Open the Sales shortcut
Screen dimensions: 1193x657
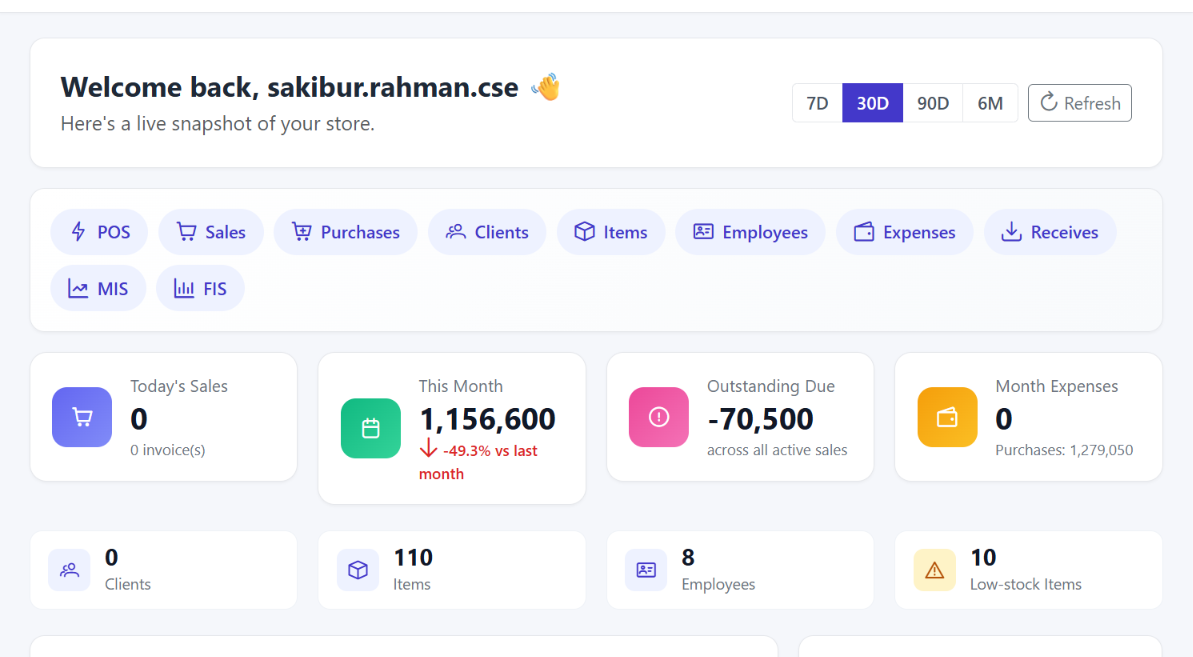click(x=211, y=232)
